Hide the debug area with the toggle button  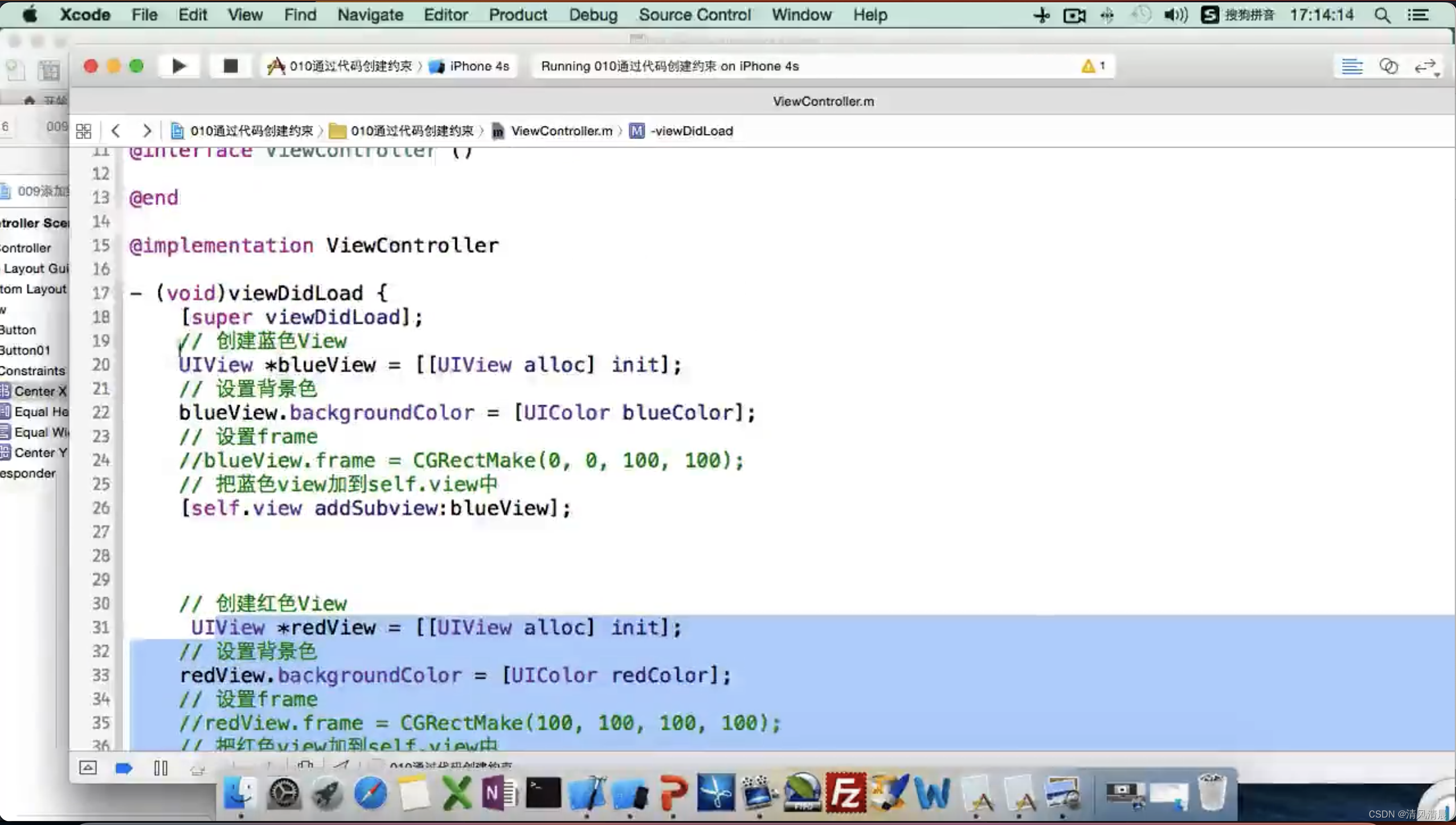[x=88, y=767]
